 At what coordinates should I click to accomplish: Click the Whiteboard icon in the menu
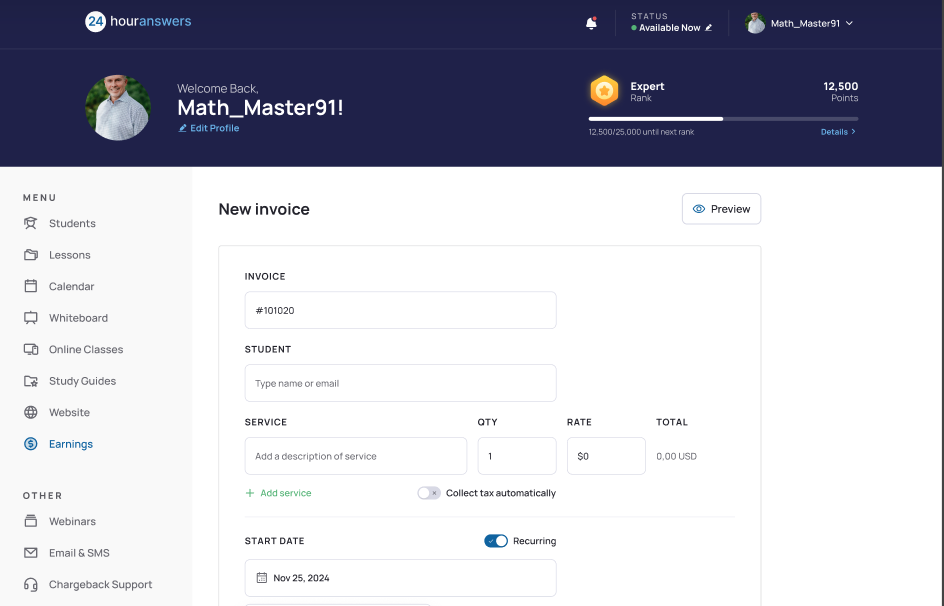31,318
